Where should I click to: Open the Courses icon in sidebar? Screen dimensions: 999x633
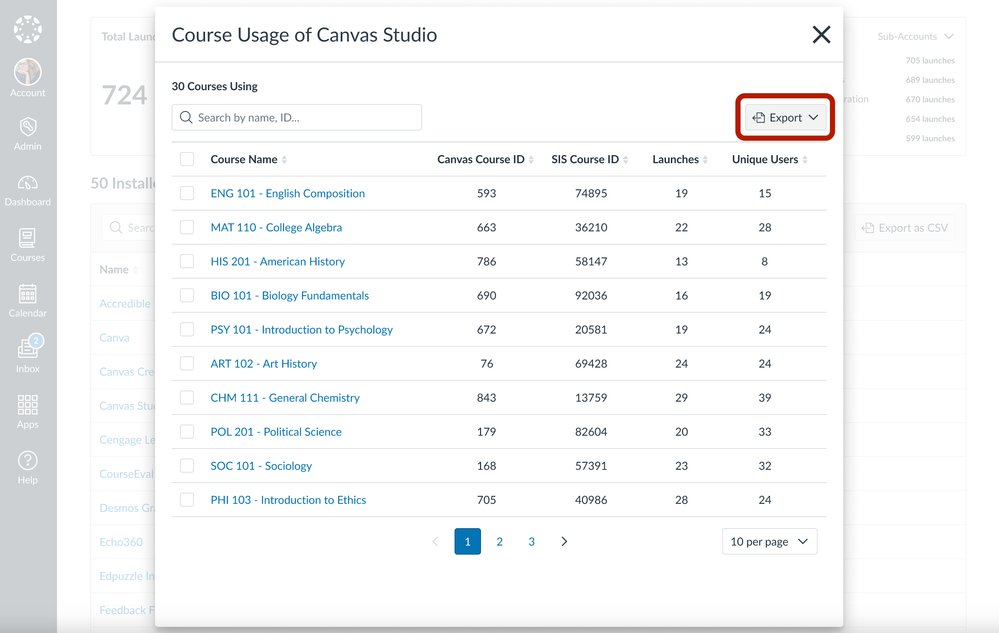click(27, 243)
